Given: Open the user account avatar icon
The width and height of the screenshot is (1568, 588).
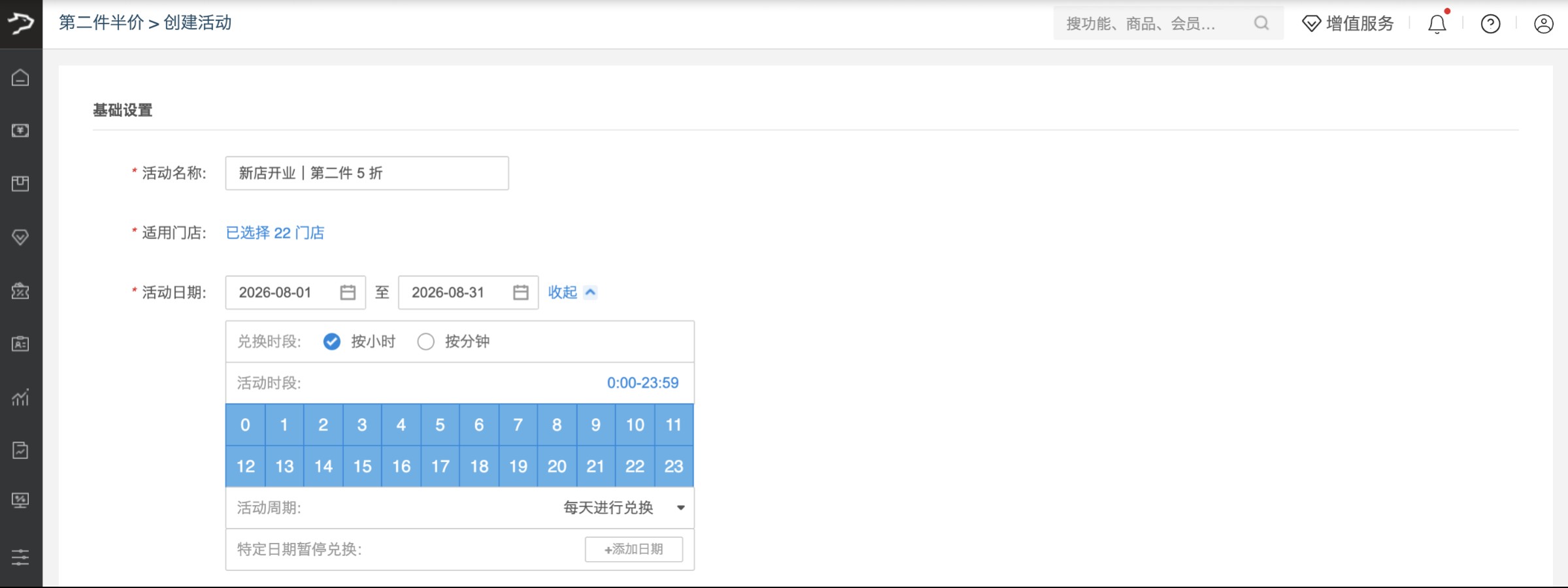Looking at the screenshot, I should (x=1543, y=24).
